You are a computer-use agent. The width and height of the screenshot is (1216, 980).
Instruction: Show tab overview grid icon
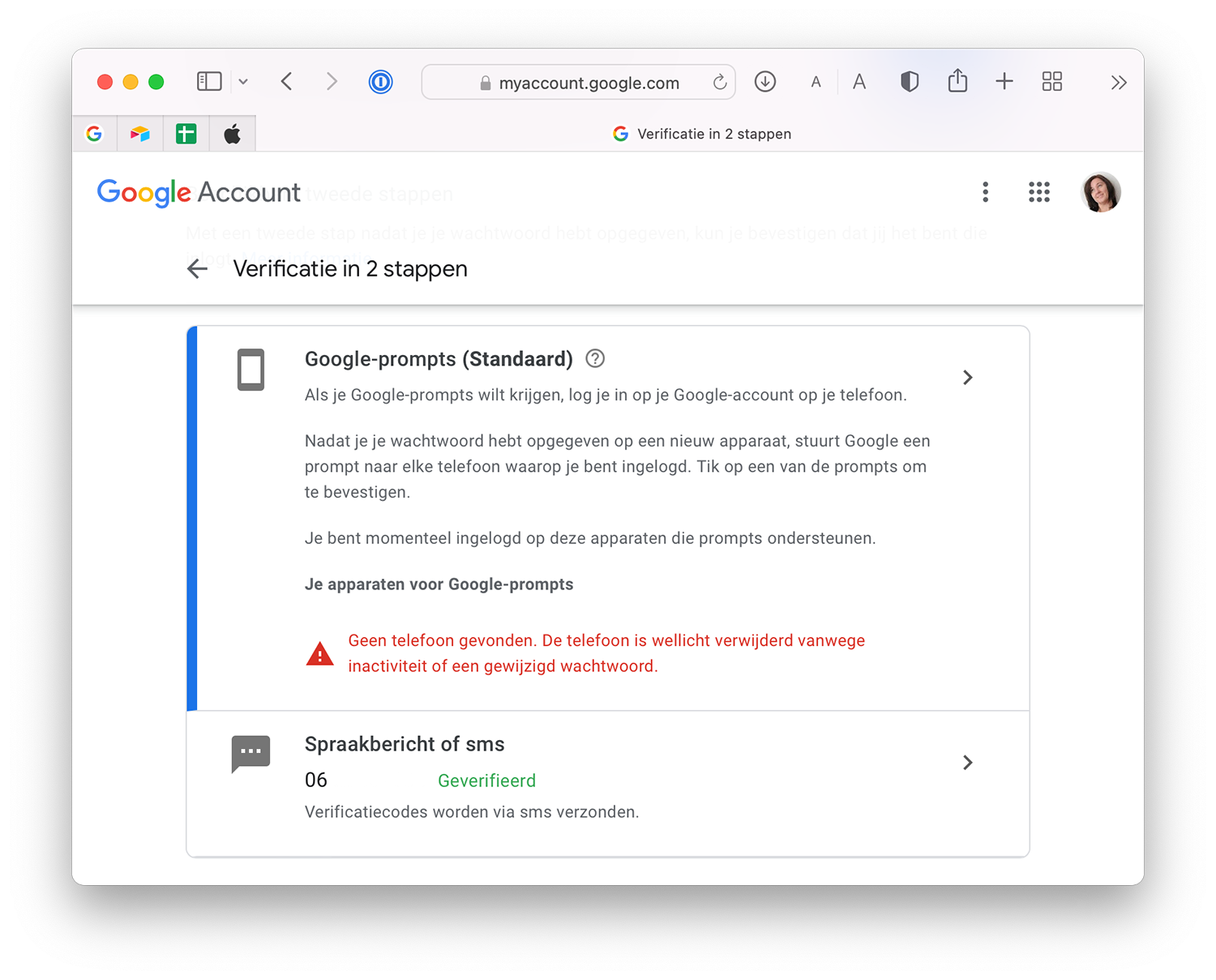click(1052, 82)
